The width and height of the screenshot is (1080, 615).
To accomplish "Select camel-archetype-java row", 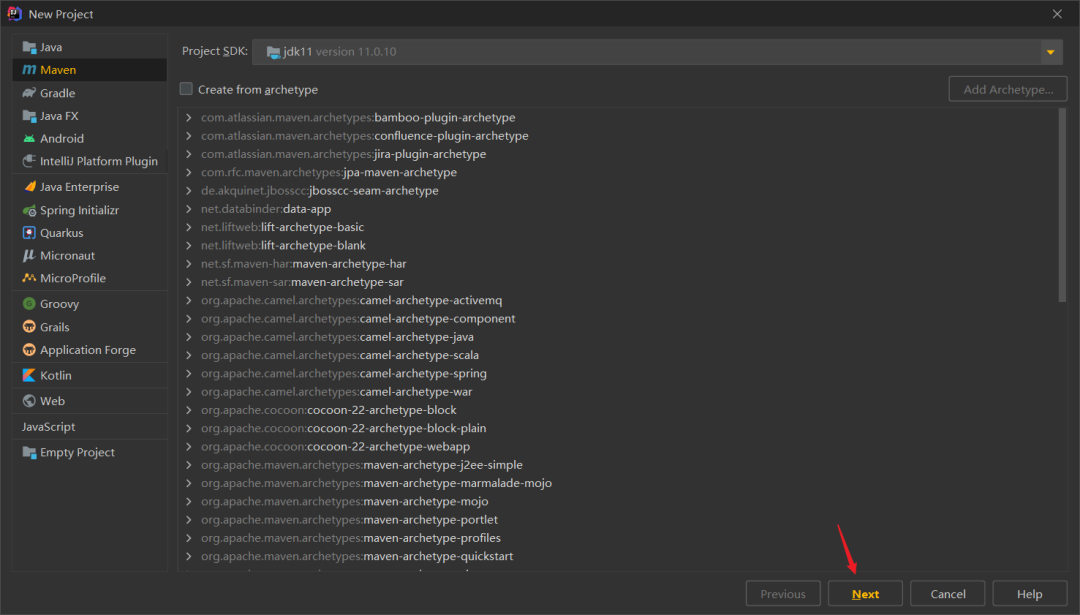I will pos(619,337).
